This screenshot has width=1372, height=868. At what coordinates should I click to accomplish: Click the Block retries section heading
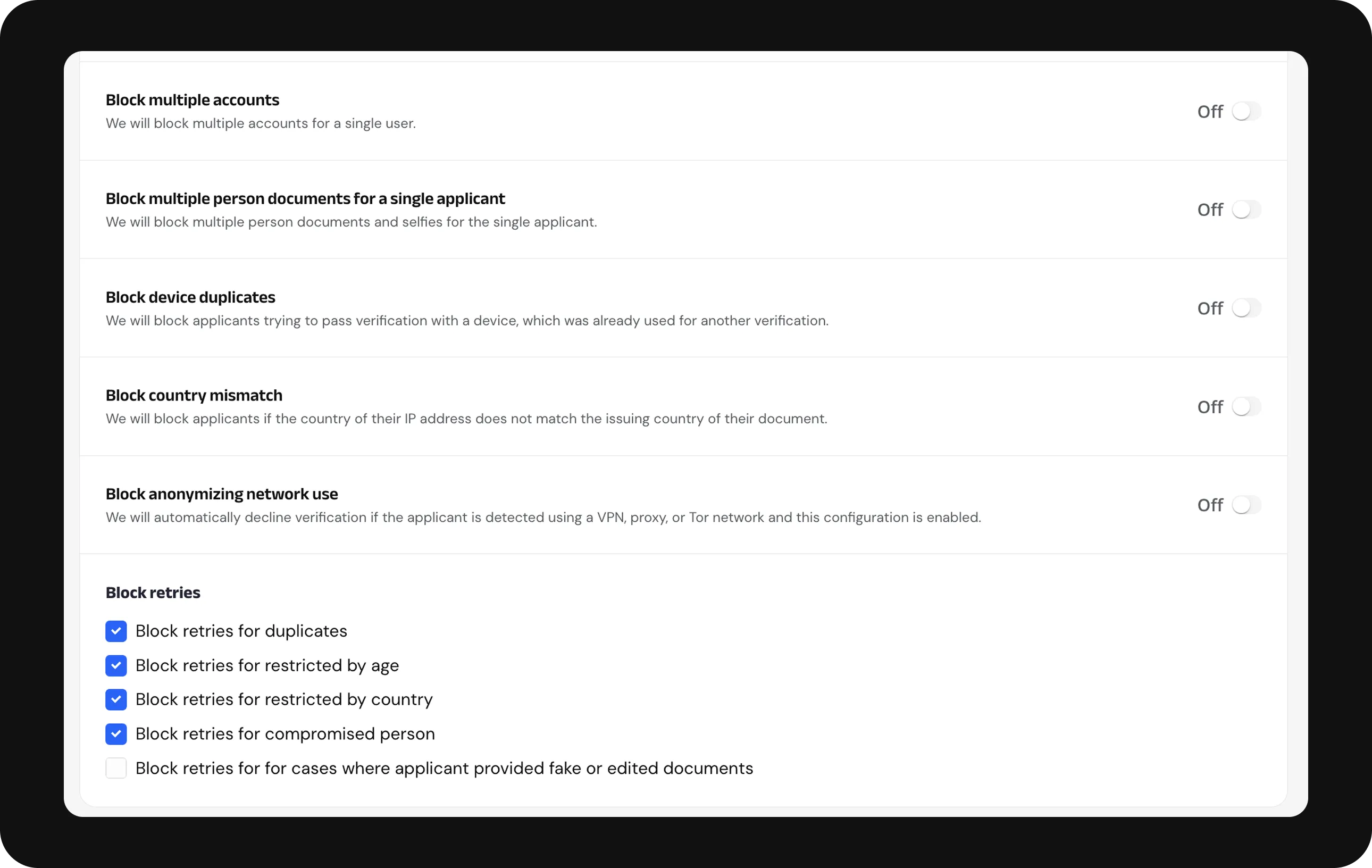point(153,592)
